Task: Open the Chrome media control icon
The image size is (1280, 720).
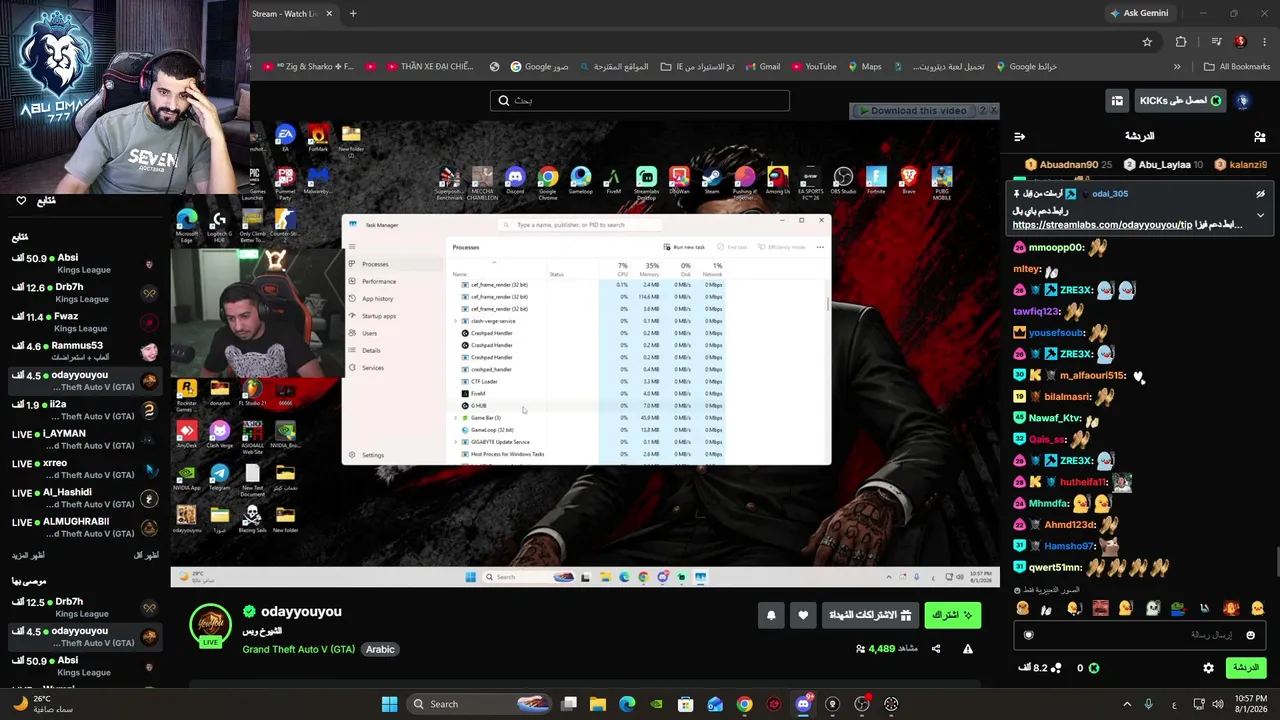Action: click(x=1216, y=42)
